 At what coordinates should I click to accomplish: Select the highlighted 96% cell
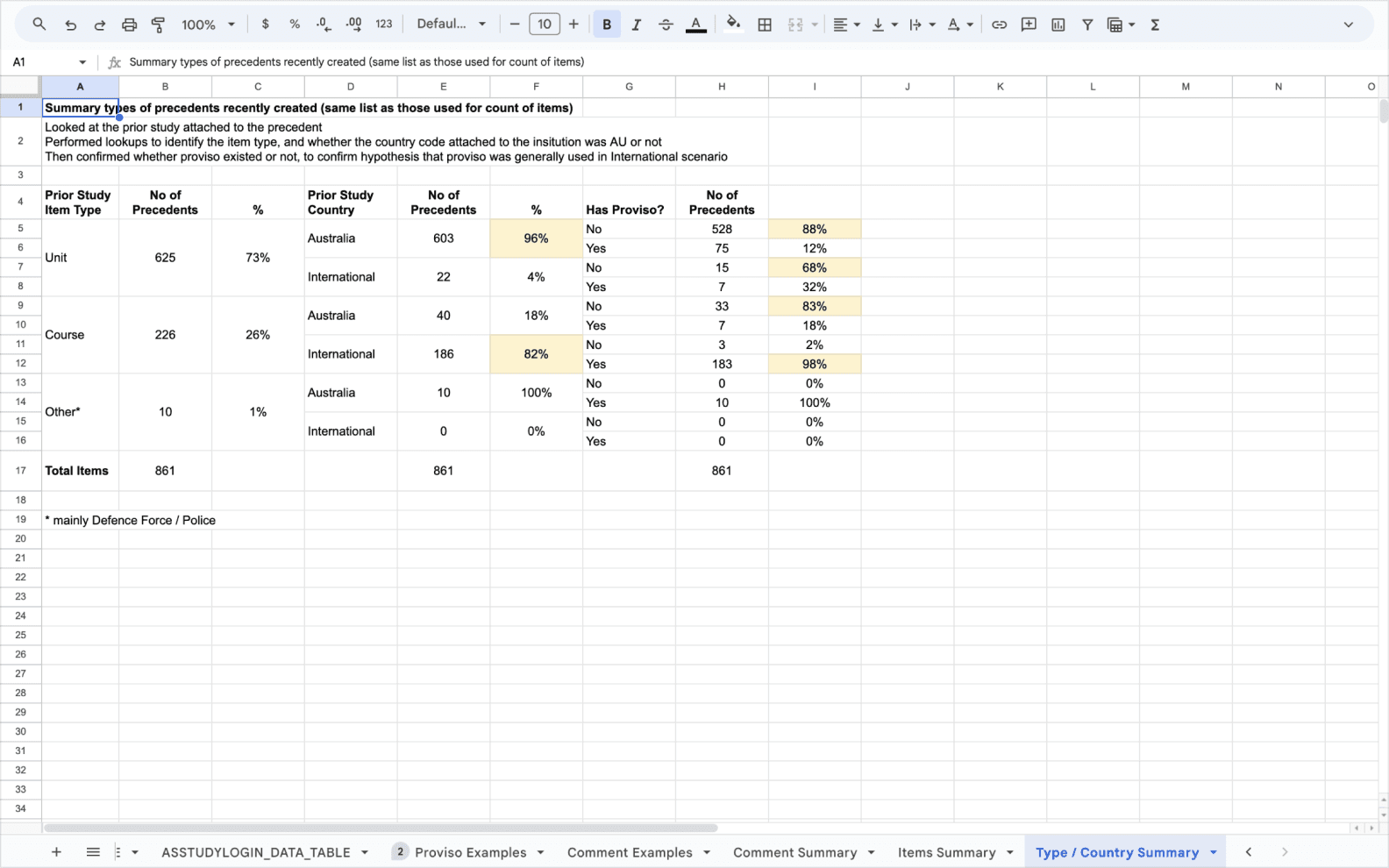tap(537, 238)
